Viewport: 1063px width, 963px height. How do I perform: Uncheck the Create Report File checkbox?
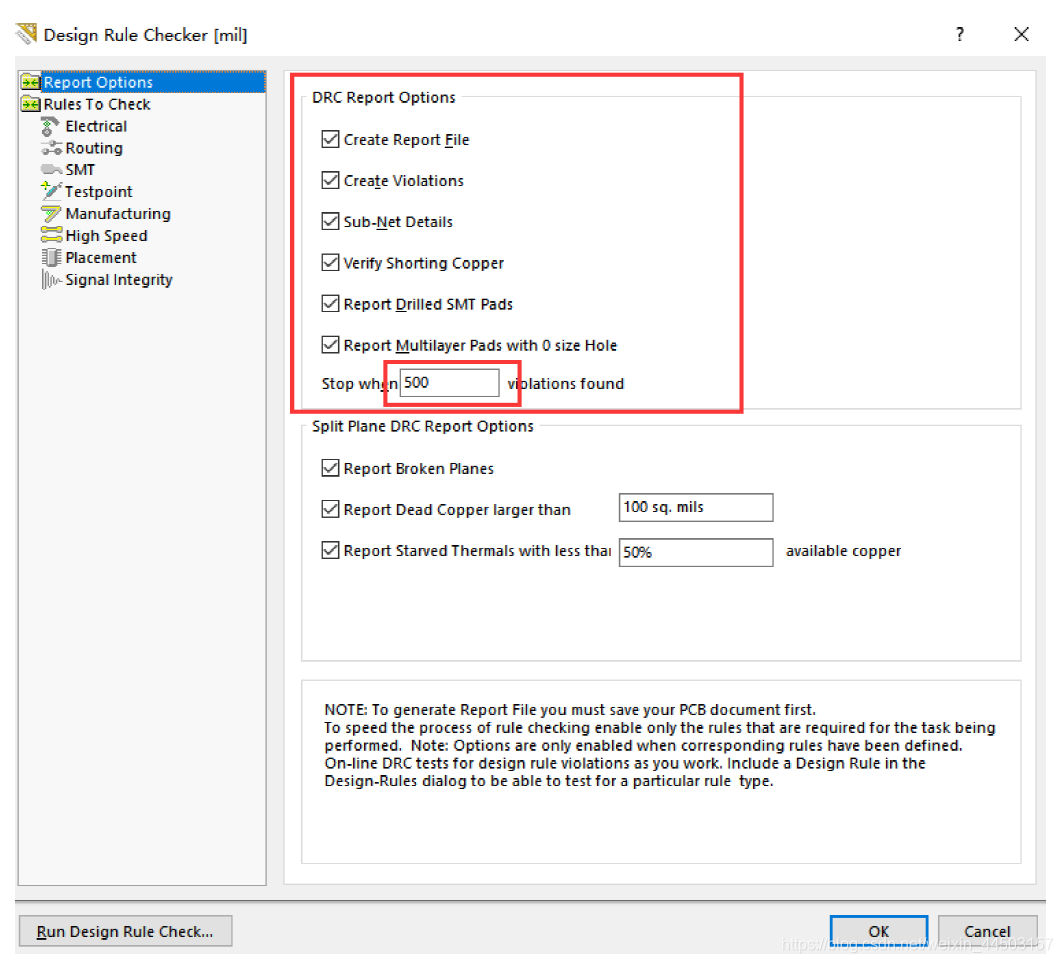coord(331,140)
